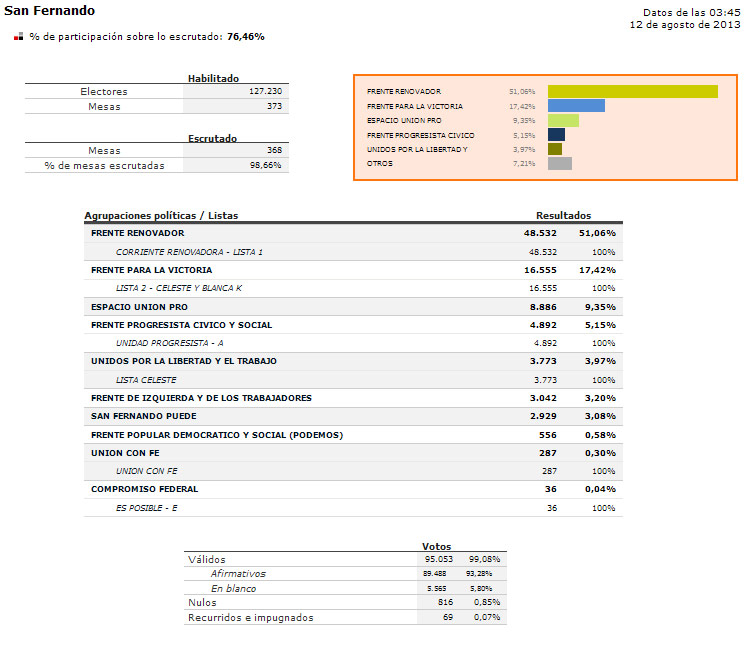Screen dimensions: 750x645
Task: Click the olive Unidos por la Libertad bar
Action: pos(554,149)
